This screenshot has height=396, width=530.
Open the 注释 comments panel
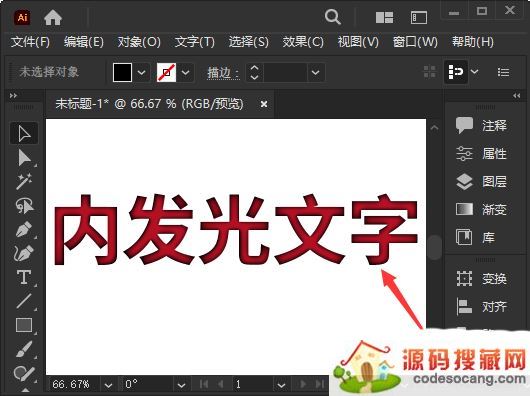click(x=481, y=126)
